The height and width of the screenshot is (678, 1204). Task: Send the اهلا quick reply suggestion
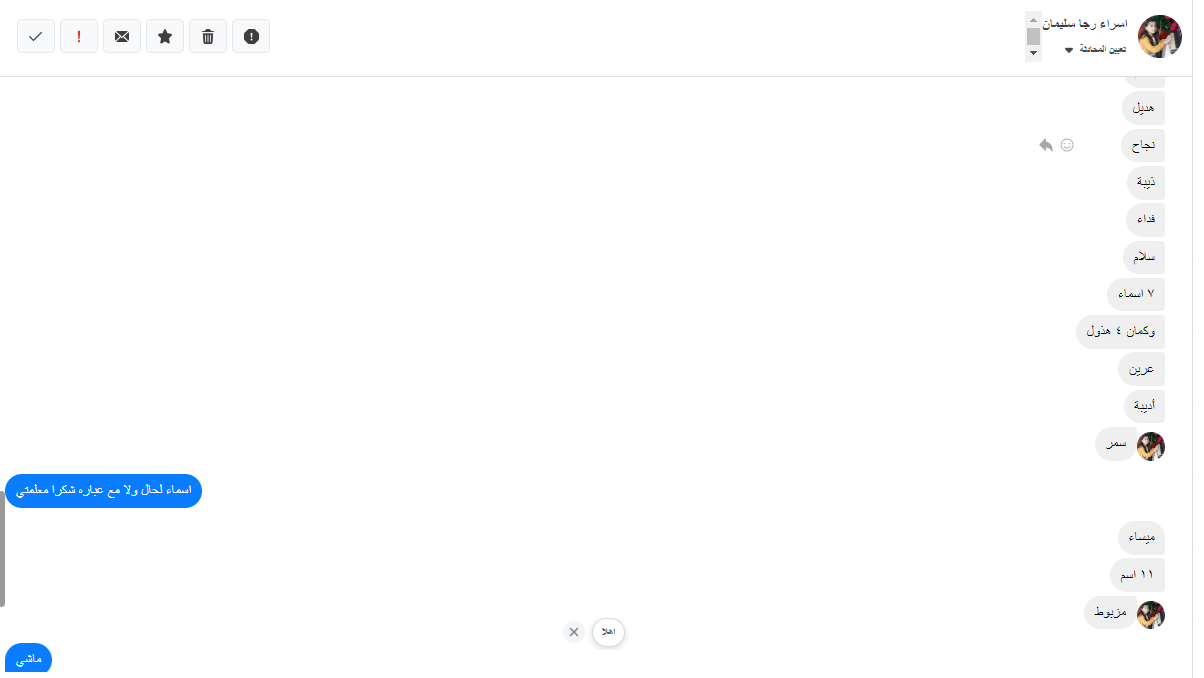click(608, 632)
